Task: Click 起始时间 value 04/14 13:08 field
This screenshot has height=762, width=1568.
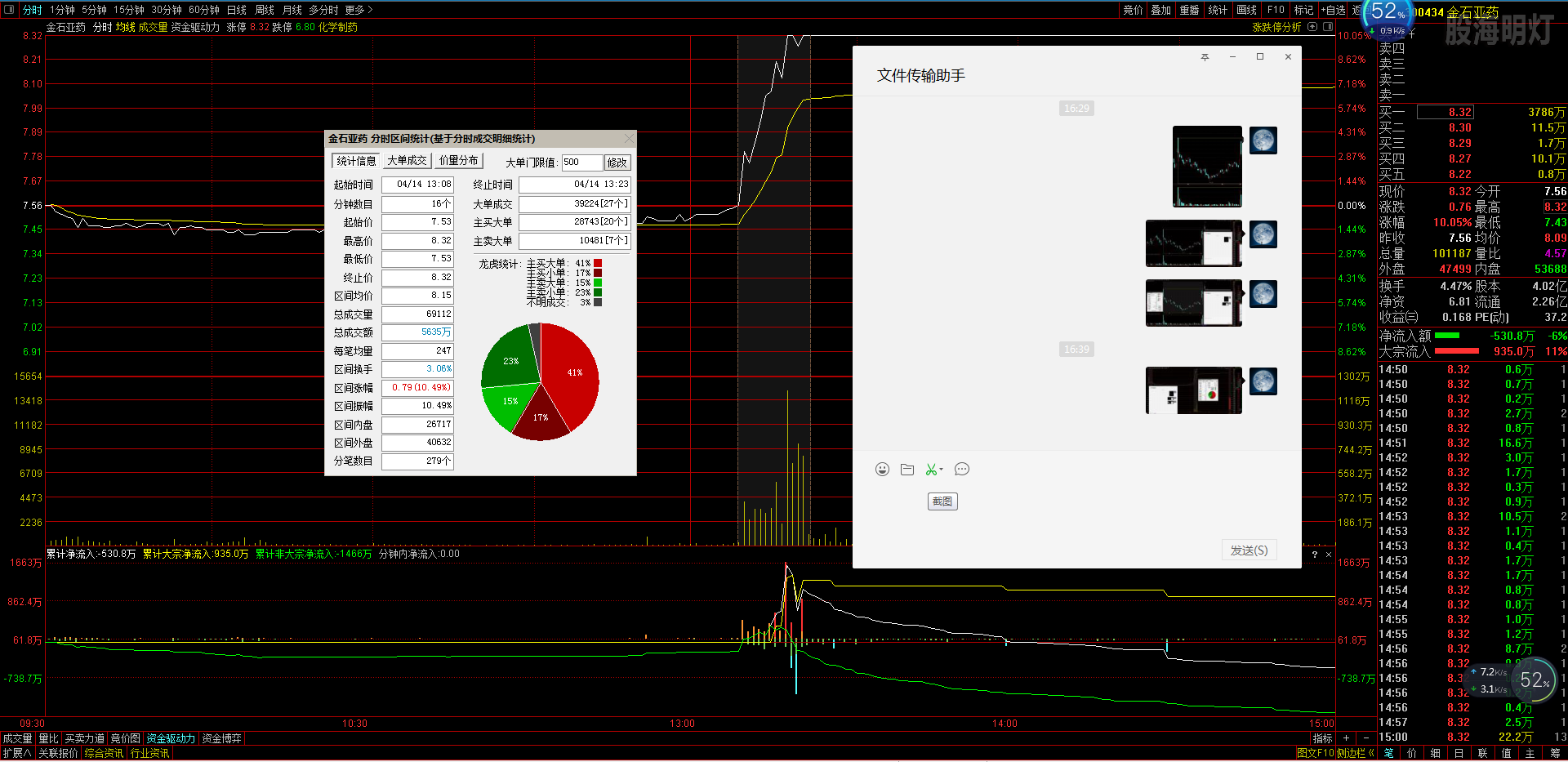Action: point(417,185)
